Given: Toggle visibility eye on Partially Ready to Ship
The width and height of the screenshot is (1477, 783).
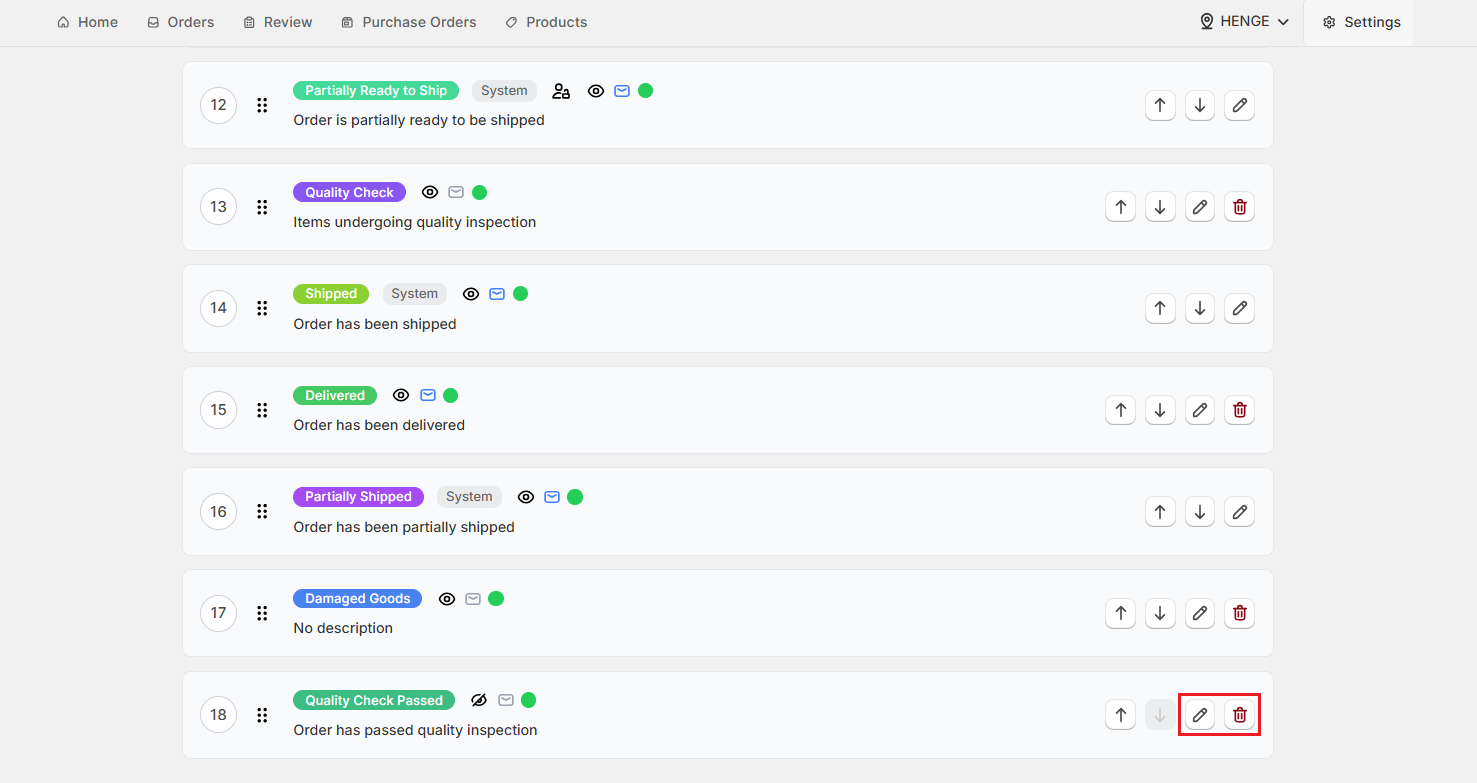Looking at the screenshot, I should click(x=596, y=91).
